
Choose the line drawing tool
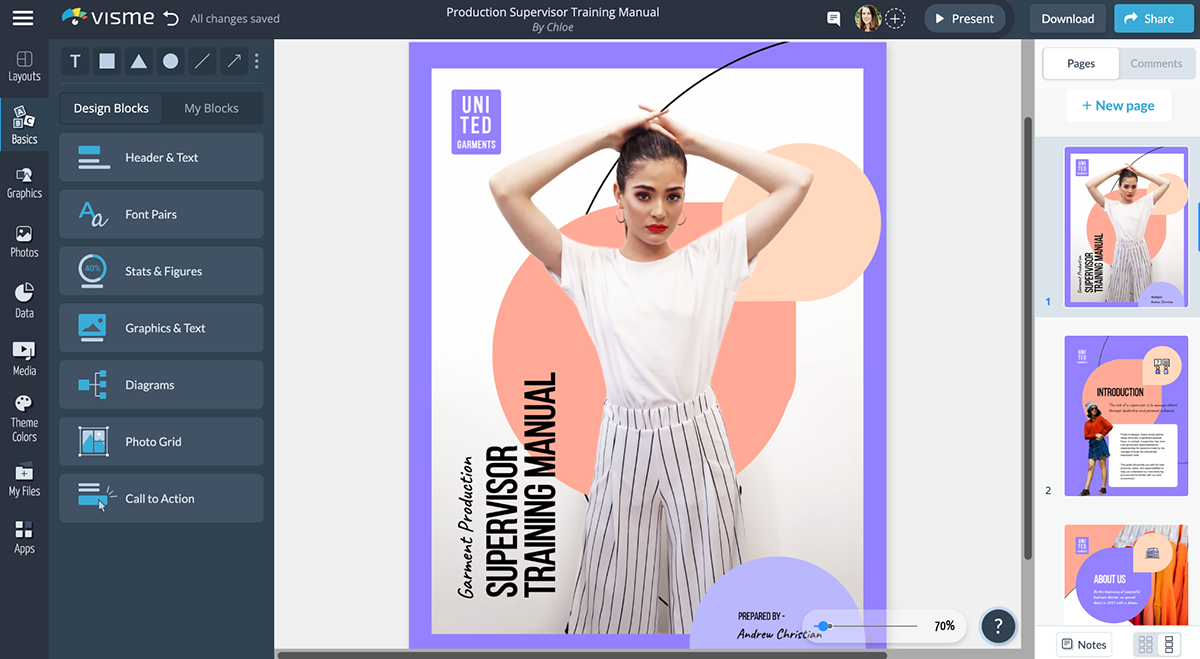pyautogui.click(x=201, y=61)
